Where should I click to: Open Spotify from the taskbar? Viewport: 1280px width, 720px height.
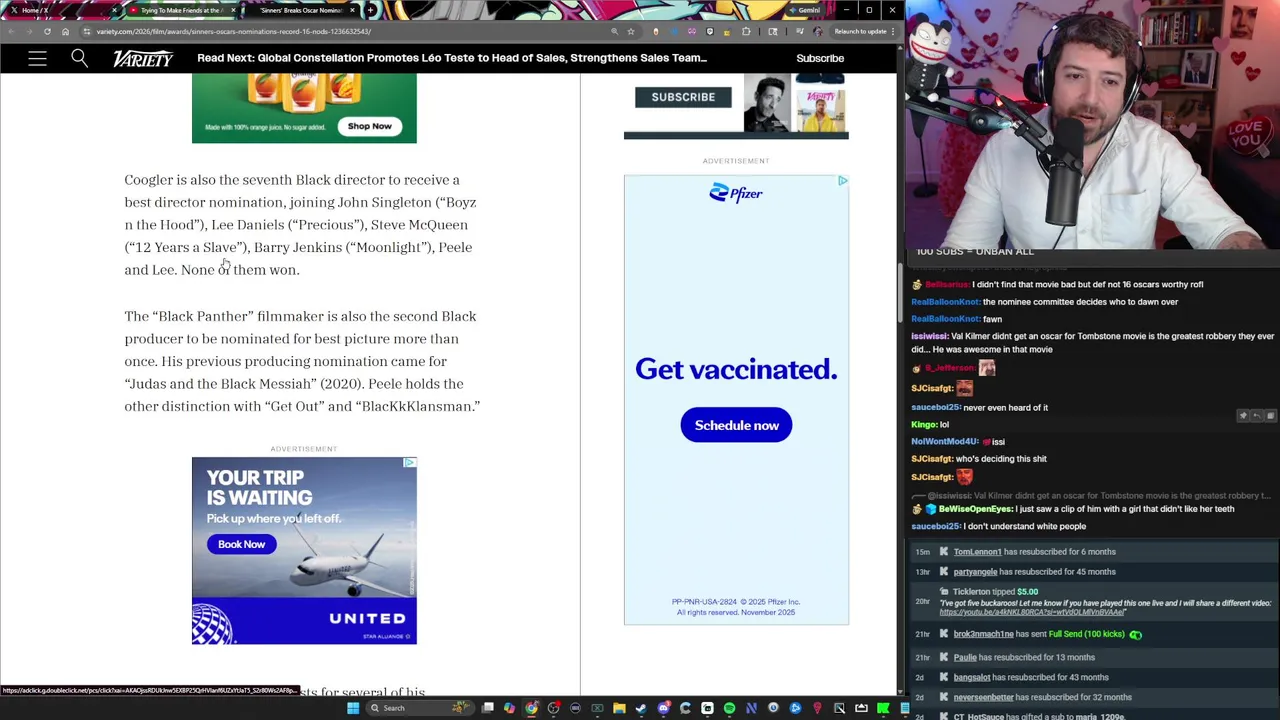click(729, 708)
